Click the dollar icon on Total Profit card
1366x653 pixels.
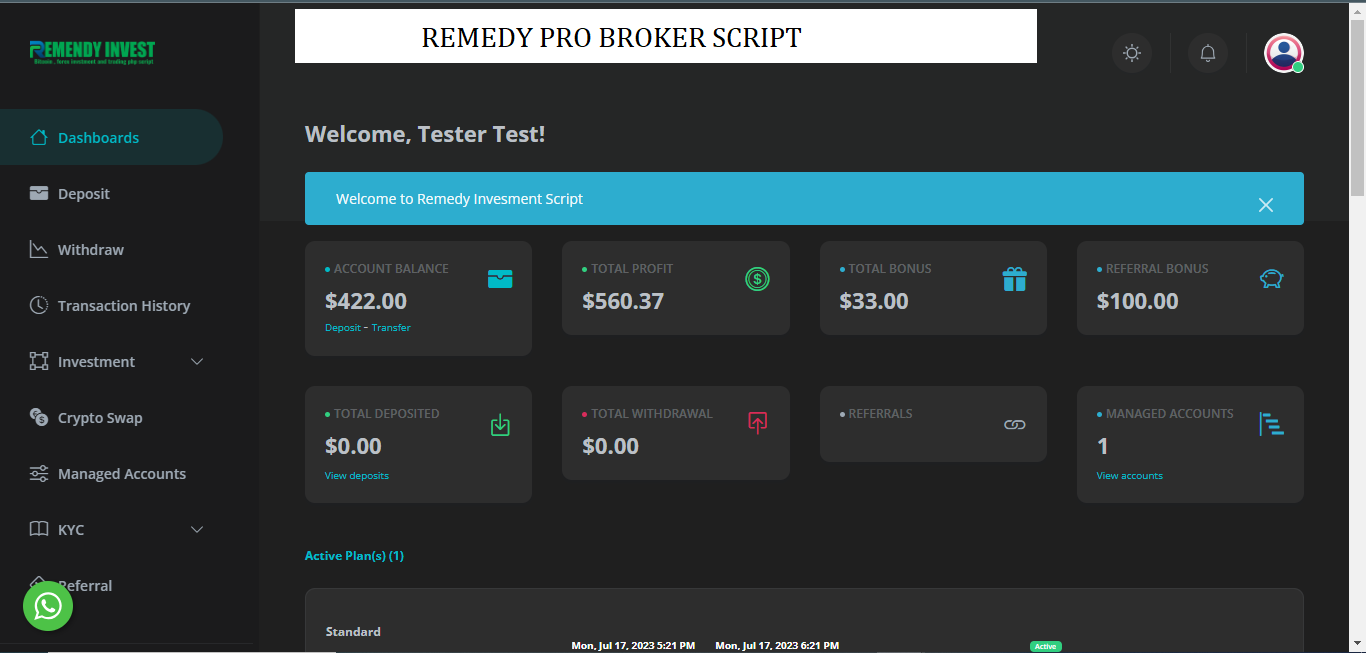click(757, 279)
